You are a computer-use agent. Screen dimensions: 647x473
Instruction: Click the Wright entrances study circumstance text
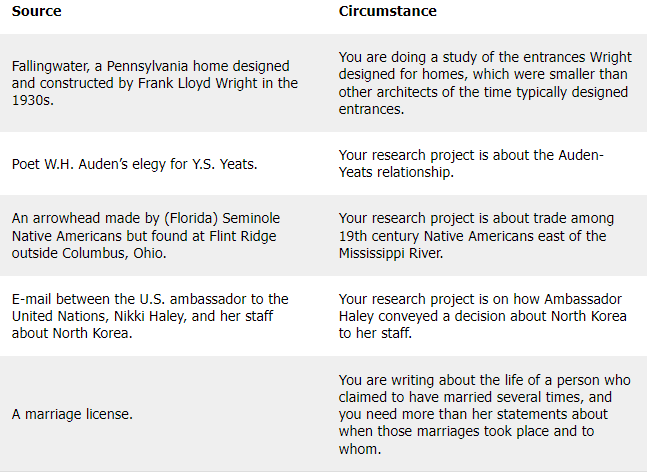[483, 84]
